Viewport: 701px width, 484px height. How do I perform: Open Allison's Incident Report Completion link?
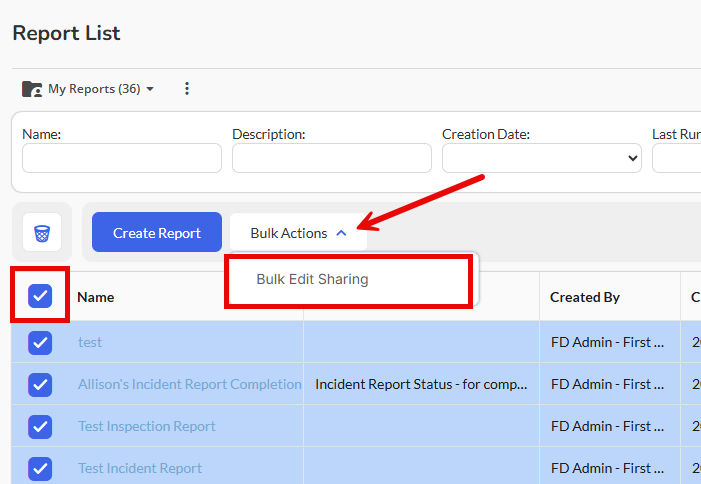pos(190,384)
